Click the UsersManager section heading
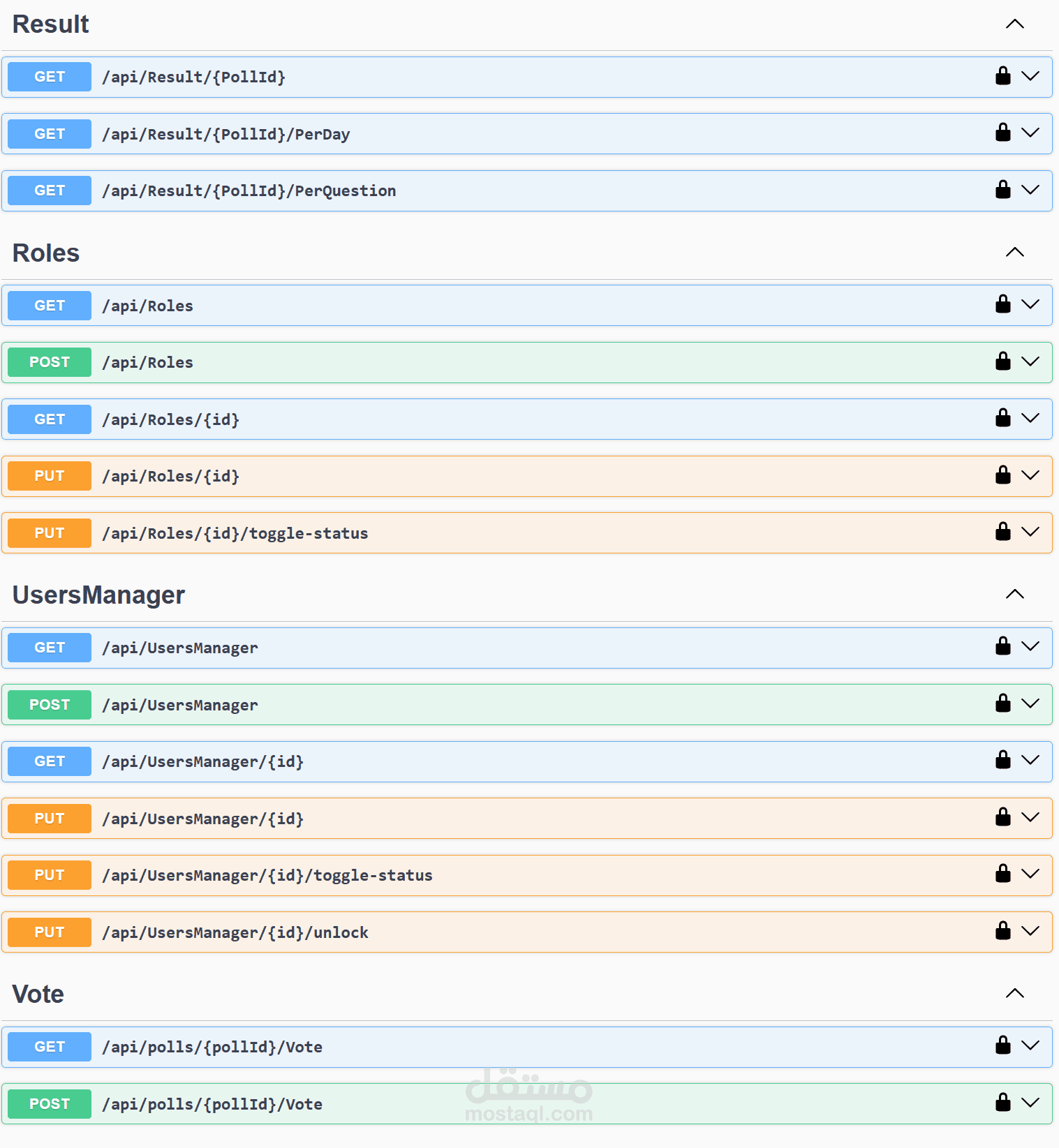Viewport: 1059px width, 1148px height. pyautogui.click(x=98, y=595)
